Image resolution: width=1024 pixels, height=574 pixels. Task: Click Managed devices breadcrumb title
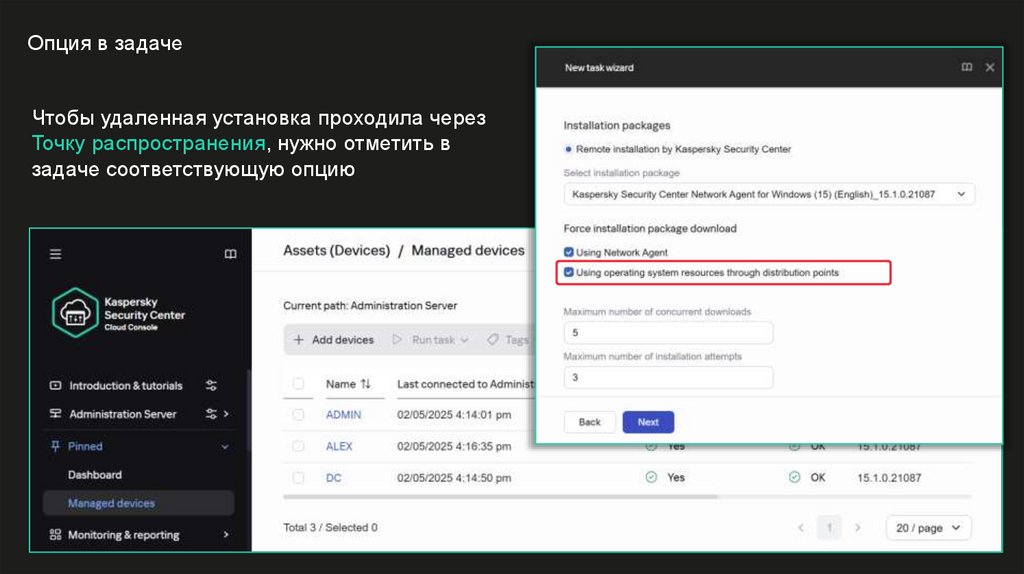[x=468, y=251]
